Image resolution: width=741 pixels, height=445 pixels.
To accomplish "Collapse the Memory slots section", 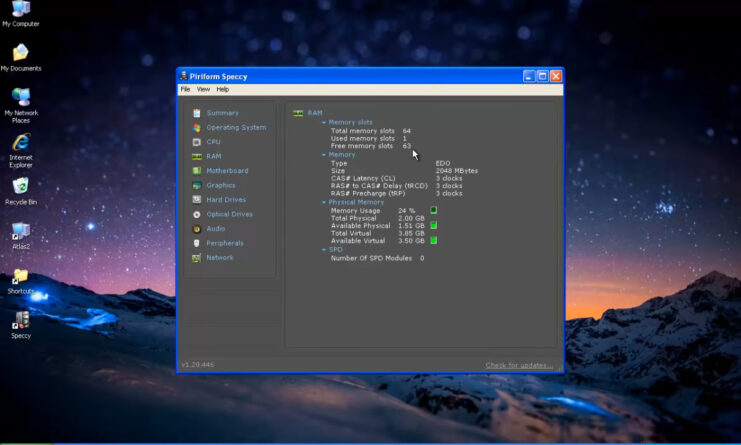I will pos(324,122).
